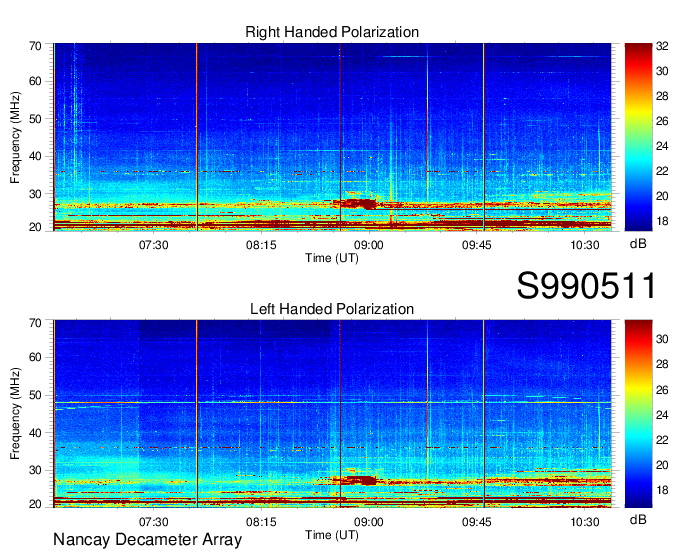Click the '50' frequency tick of Right Handed plot
Screen dimensions: 680x552
[35, 119]
